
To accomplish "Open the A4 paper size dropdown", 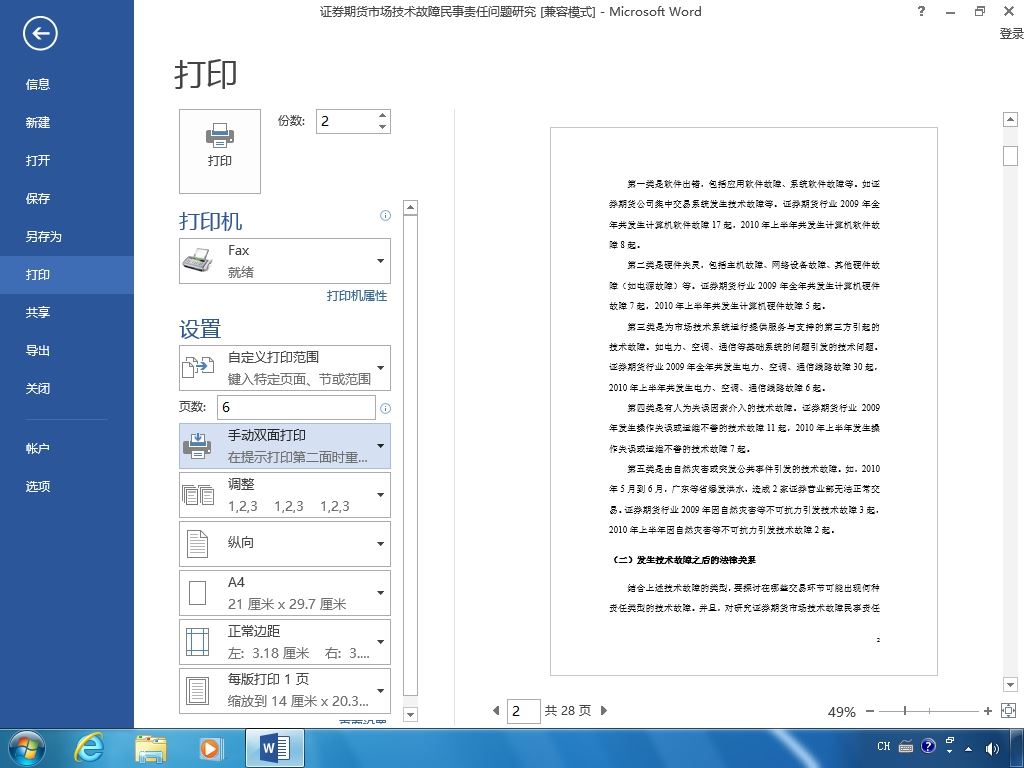I will (285, 593).
